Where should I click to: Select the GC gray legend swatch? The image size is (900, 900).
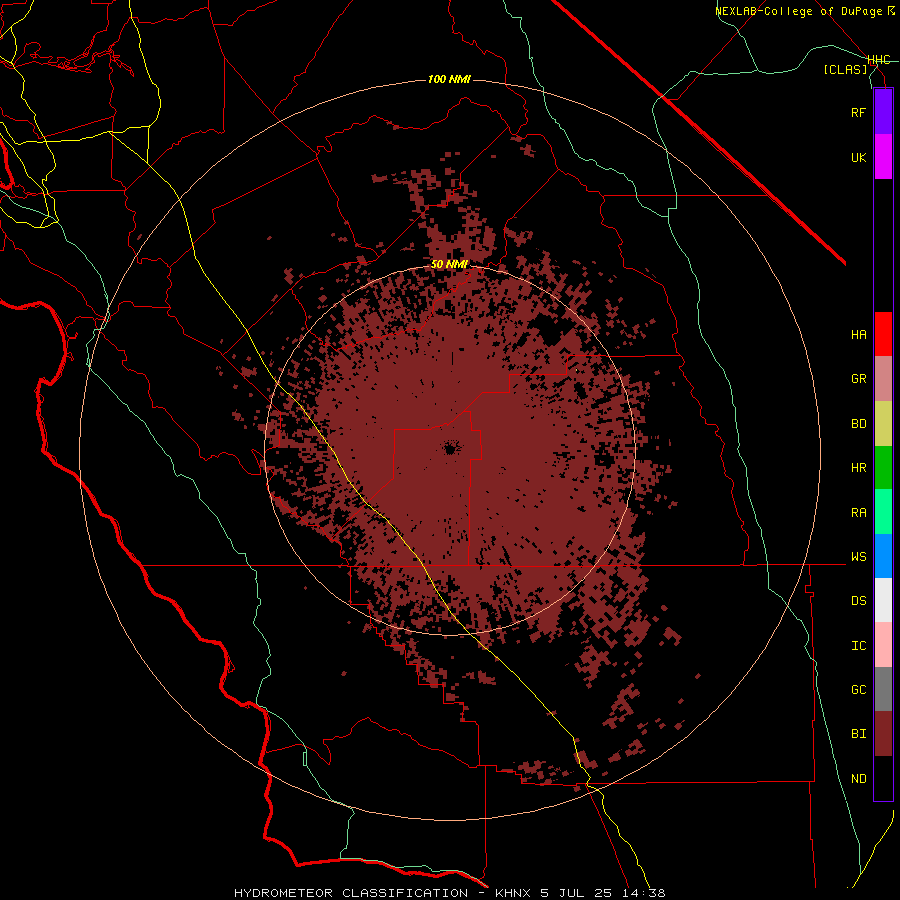point(883,689)
